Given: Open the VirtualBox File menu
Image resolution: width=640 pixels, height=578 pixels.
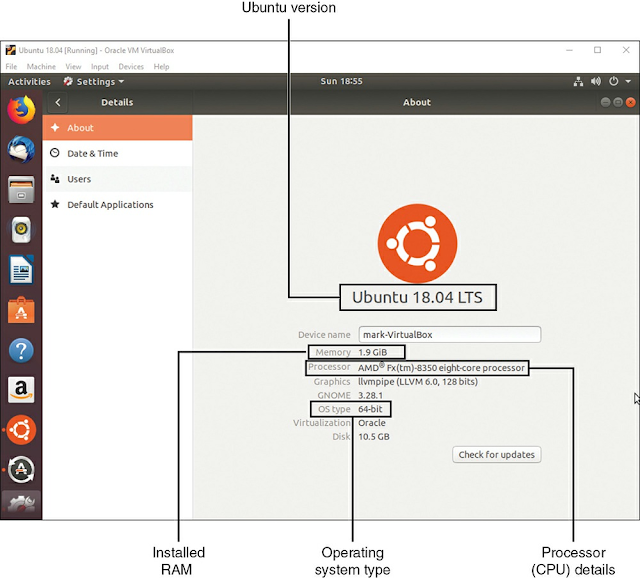Looking at the screenshot, I should pos(11,66).
